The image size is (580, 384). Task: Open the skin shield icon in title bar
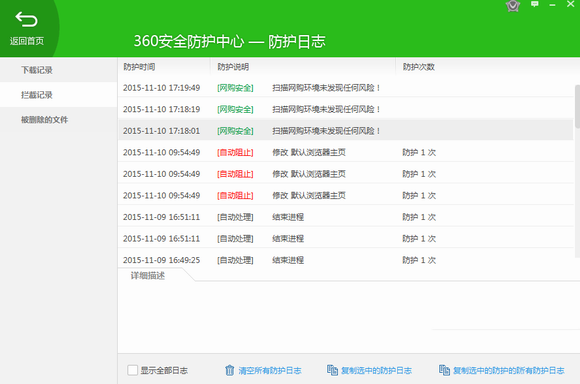click(513, 5)
